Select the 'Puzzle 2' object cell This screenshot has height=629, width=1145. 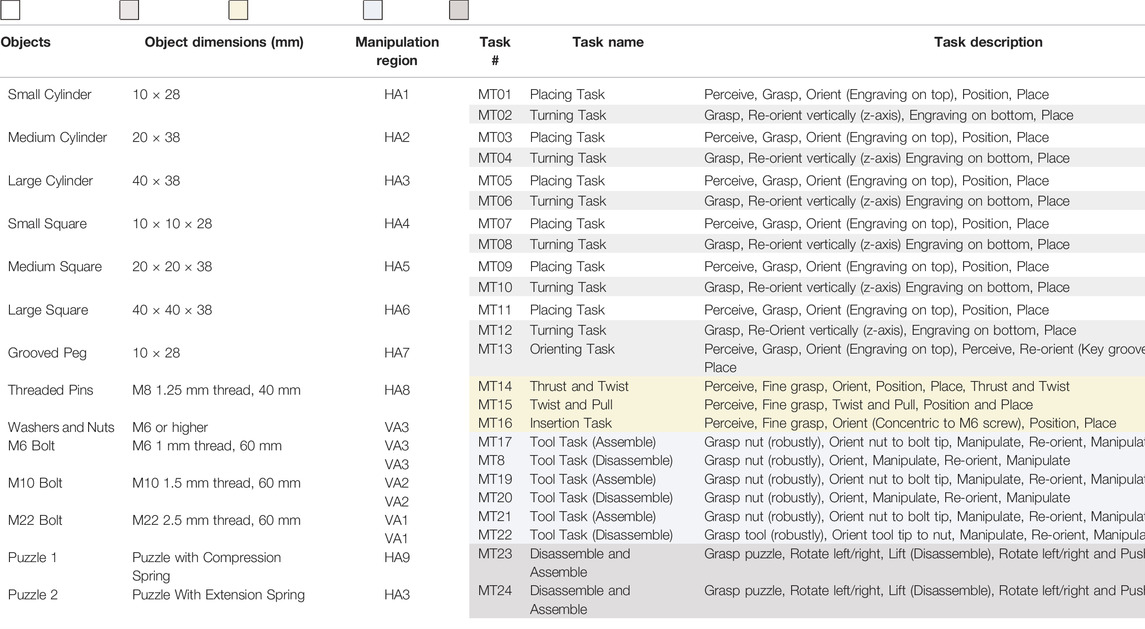pos(33,595)
